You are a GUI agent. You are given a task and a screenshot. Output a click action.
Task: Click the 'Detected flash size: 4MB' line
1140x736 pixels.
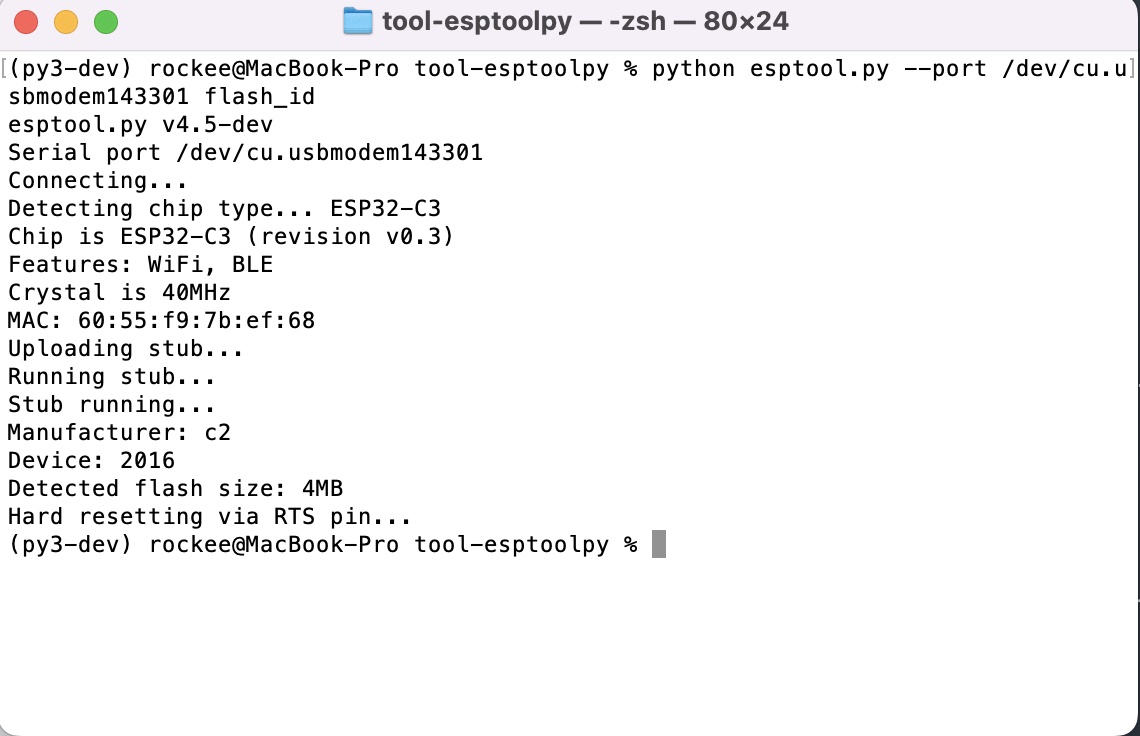[175, 488]
